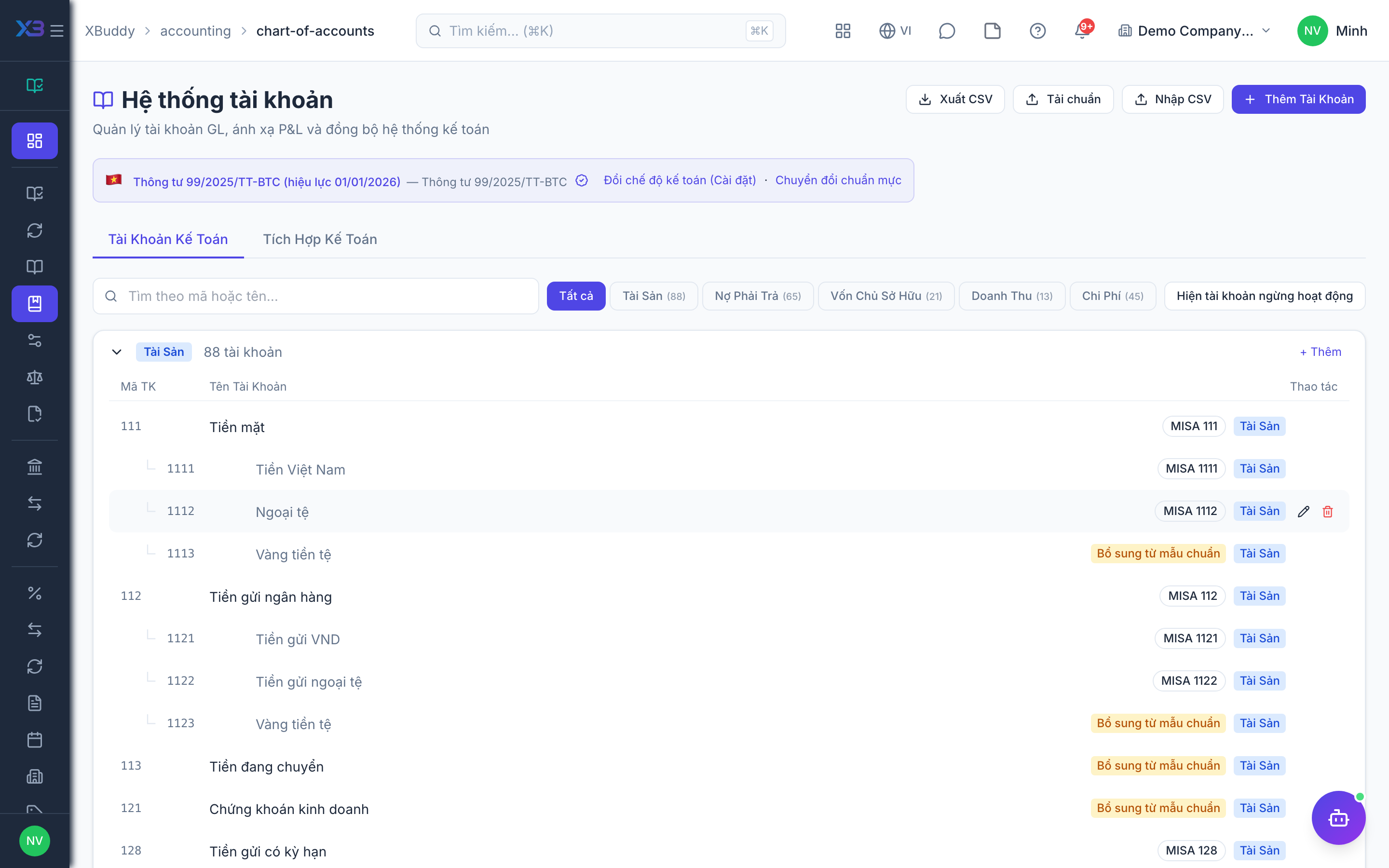Open Chuyển đổi chuẩn mực link
Viewport: 1389px width, 868px height.
tap(838, 180)
